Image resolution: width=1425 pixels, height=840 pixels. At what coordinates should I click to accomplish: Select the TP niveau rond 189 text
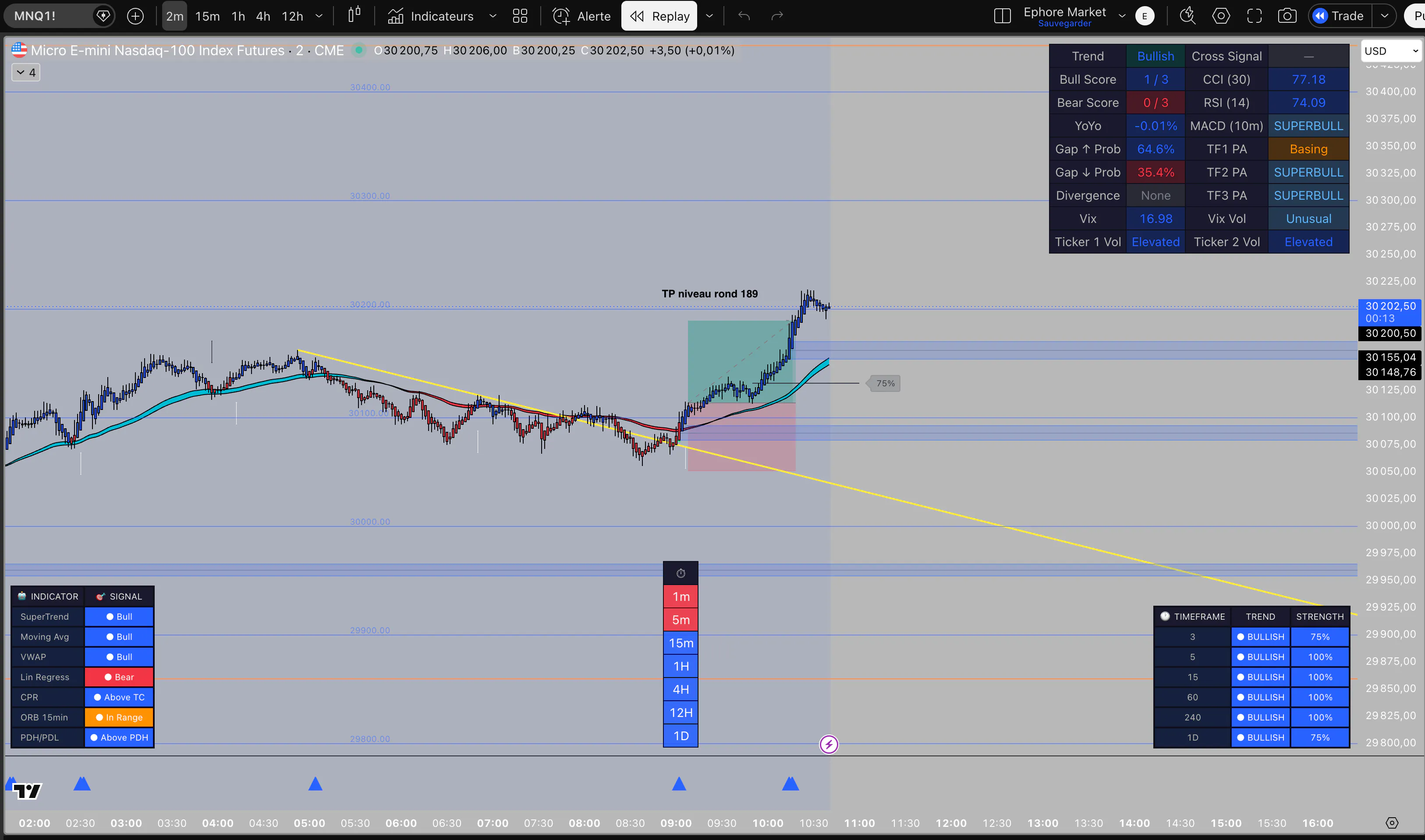pyautogui.click(x=710, y=294)
